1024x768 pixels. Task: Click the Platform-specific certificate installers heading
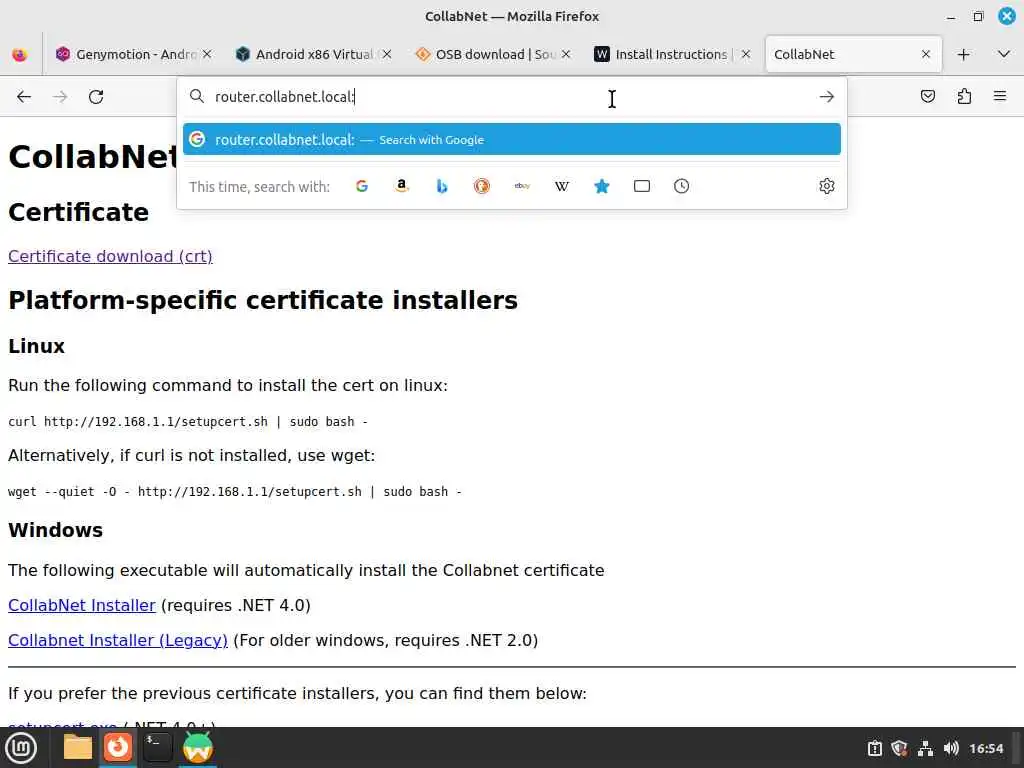(x=263, y=300)
